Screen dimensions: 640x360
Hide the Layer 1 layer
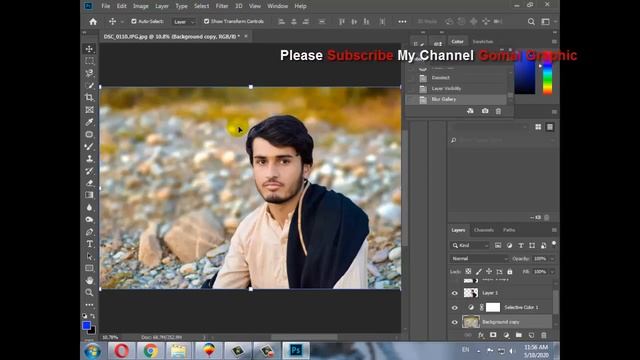point(455,293)
